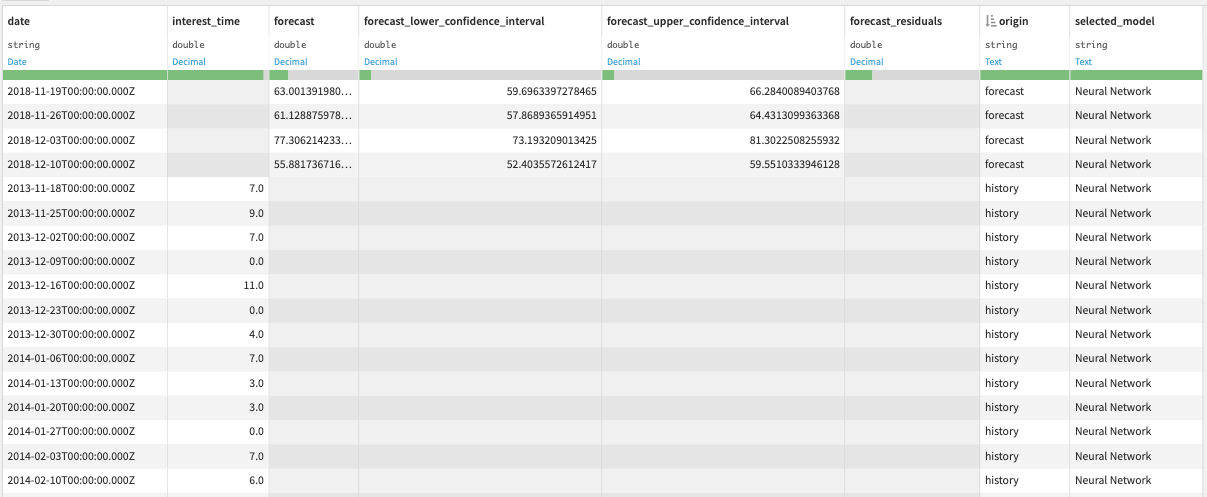The width and height of the screenshot is (1207, 497).
Task: Click the validity bar under forecast_residuals
Action: (x=912, y=75)
